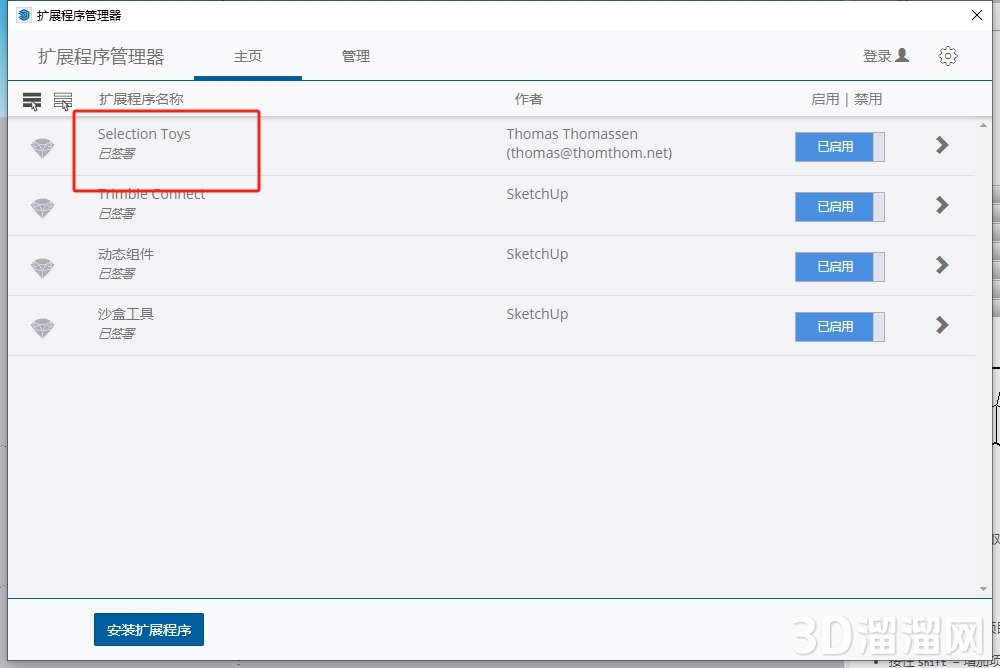The image size is (1000, 668).
Task: Toggle Trimble Connect 已启用 switch
Action: pos(839,207)
